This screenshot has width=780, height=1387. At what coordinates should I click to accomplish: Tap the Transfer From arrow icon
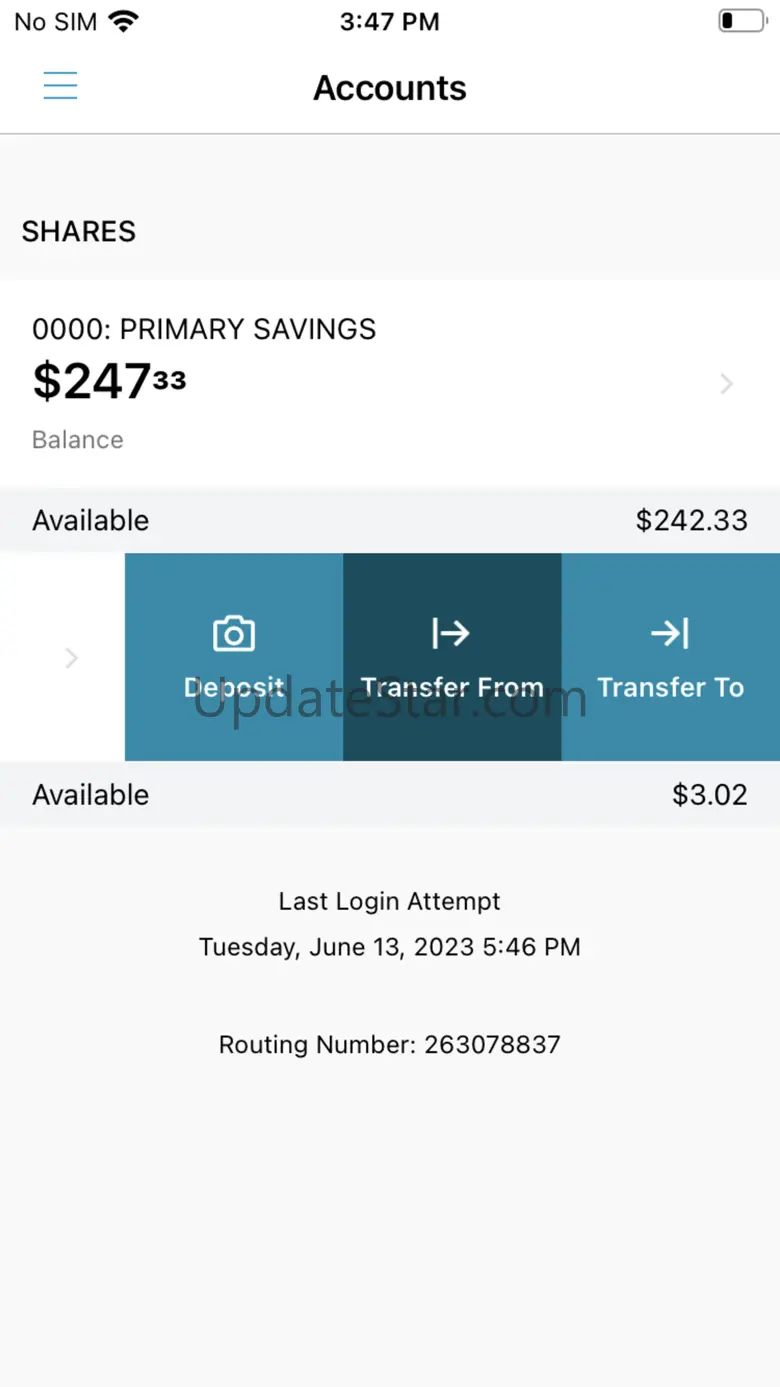tap(451, 633)
